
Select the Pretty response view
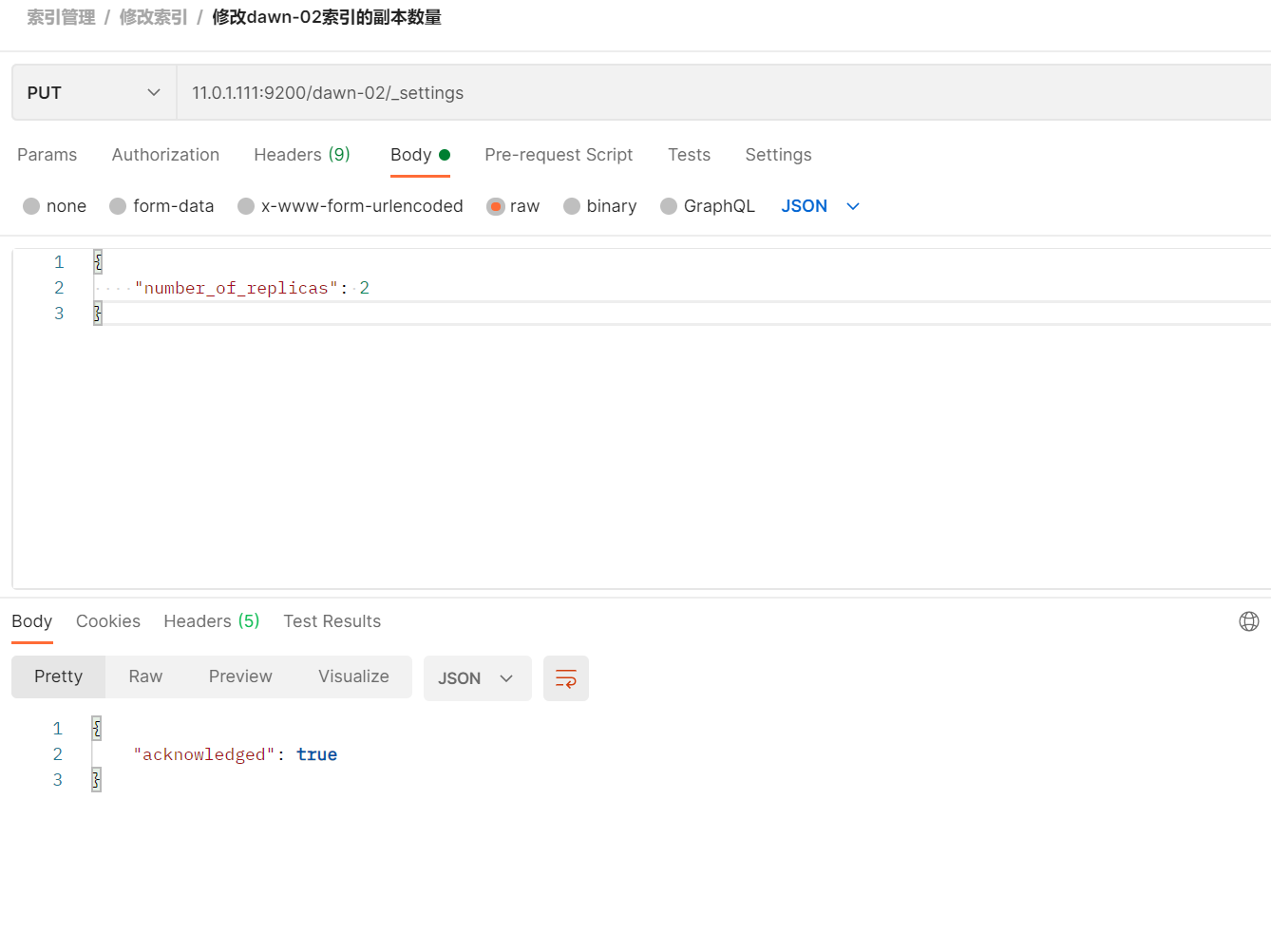pyautogui.click(x=58, y=676)
